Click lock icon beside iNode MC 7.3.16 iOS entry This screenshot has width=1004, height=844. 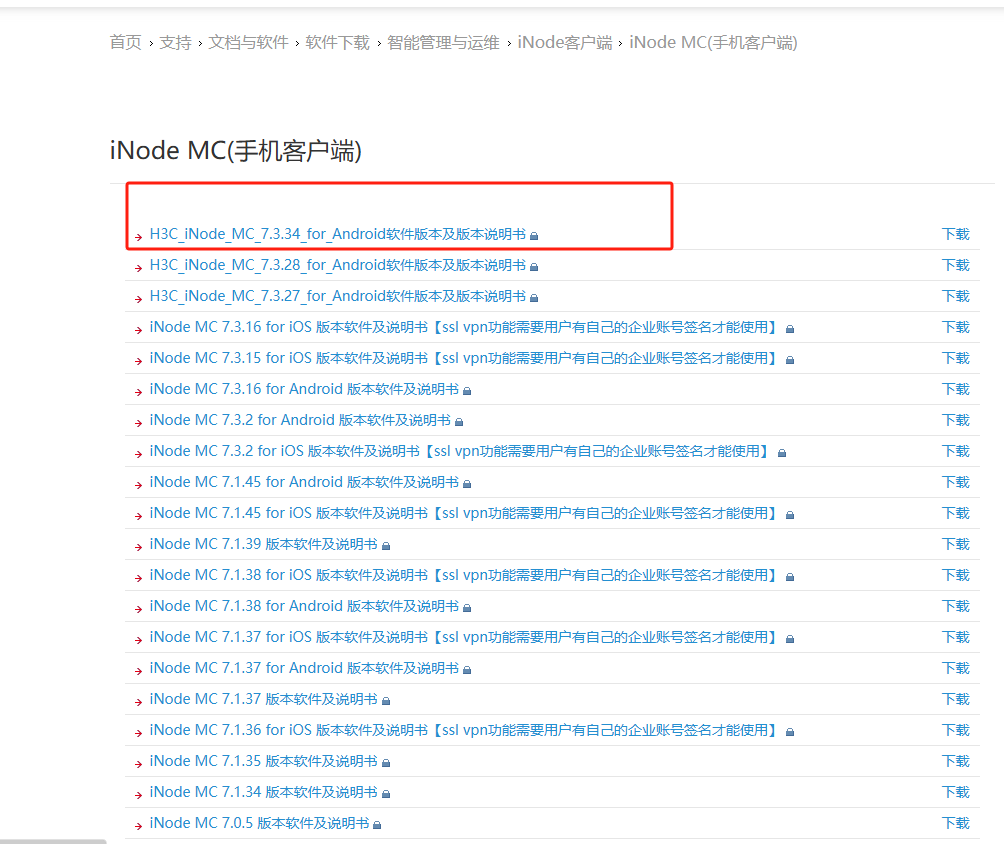790,329
